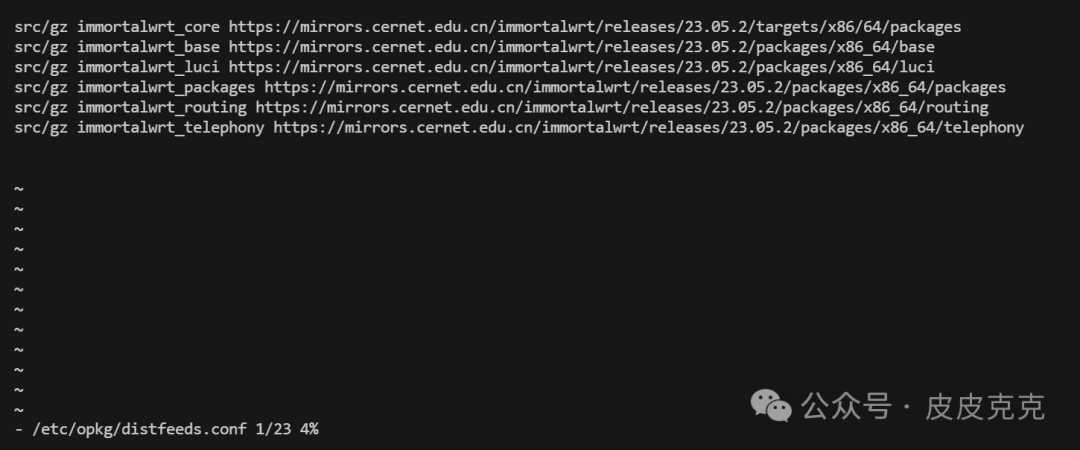The width and height of the screenshot is (1080, 450).
Task: Click the URL ending in x86_64/luci
Action: pyautogui.click(x=582, y=68)
